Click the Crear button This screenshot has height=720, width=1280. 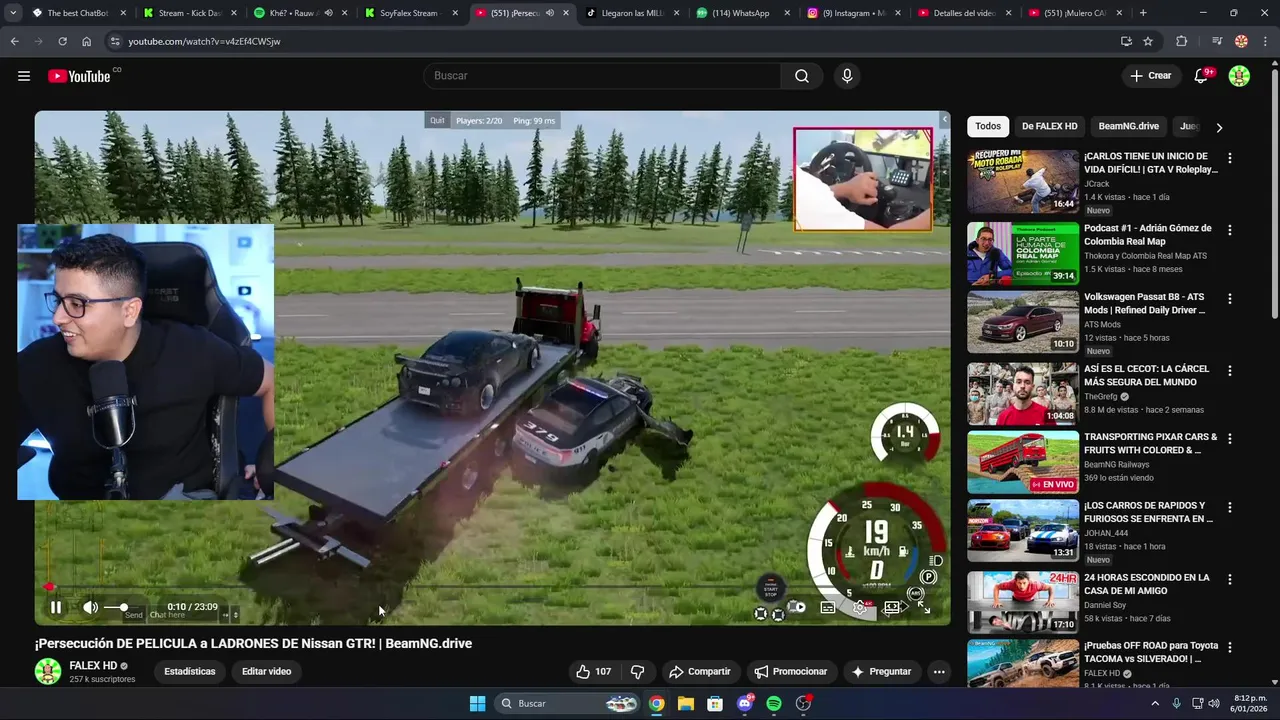[x=1150, y=76]
